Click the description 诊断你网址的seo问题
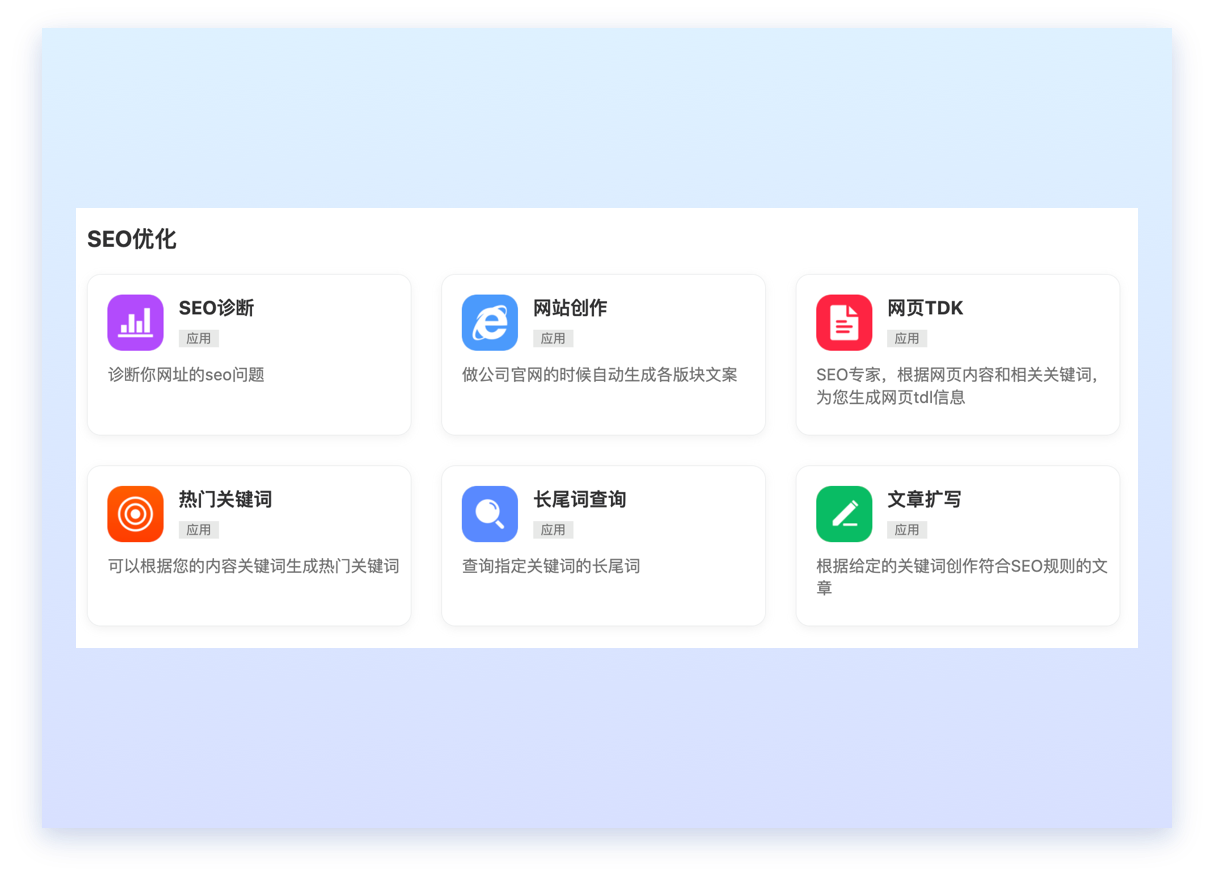Image resolution: width=1214 pixels, height=888 pixels. pyautogui.click(x=186, y=375)
